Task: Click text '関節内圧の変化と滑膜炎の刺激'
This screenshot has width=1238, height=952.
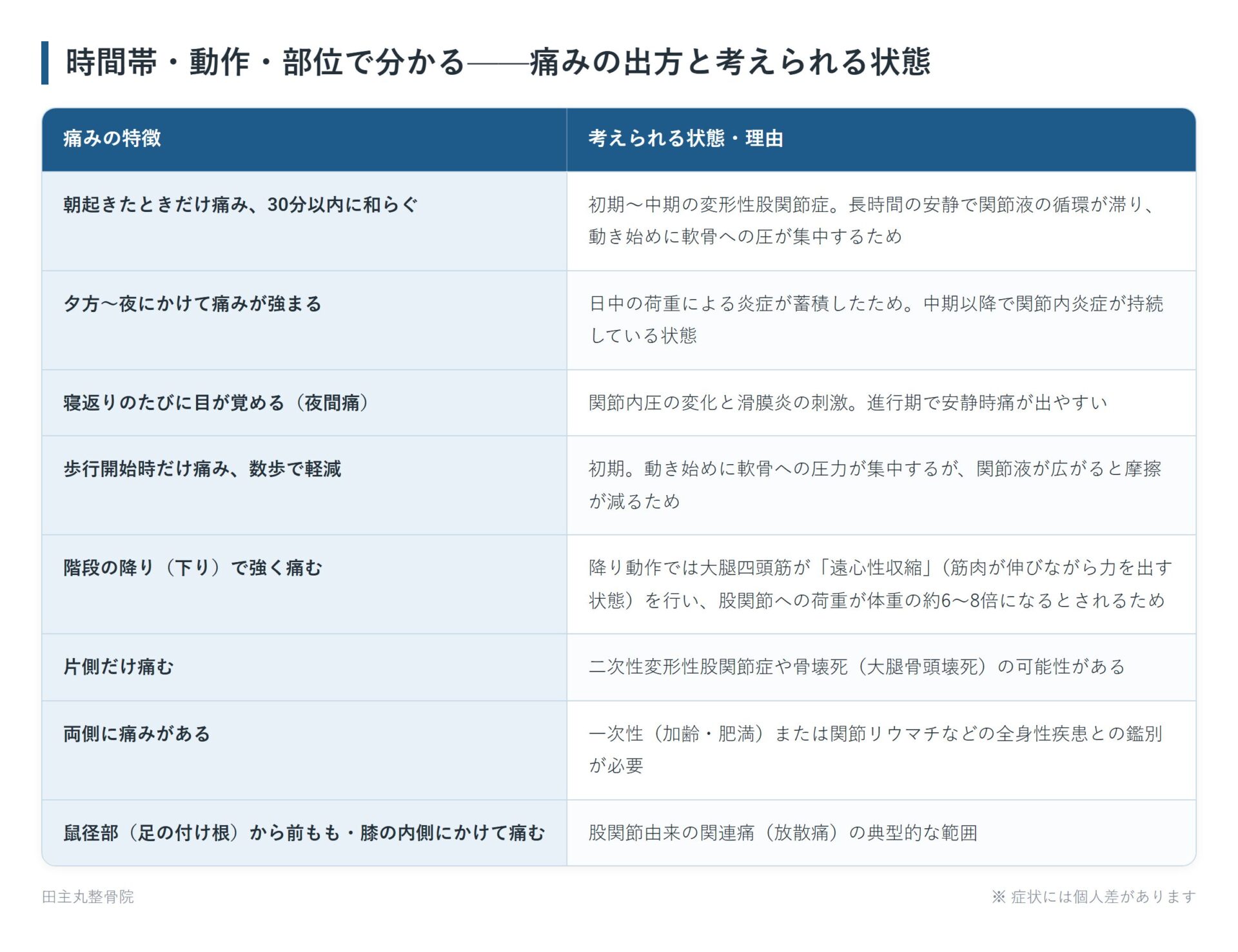Action: click(718, 403)
